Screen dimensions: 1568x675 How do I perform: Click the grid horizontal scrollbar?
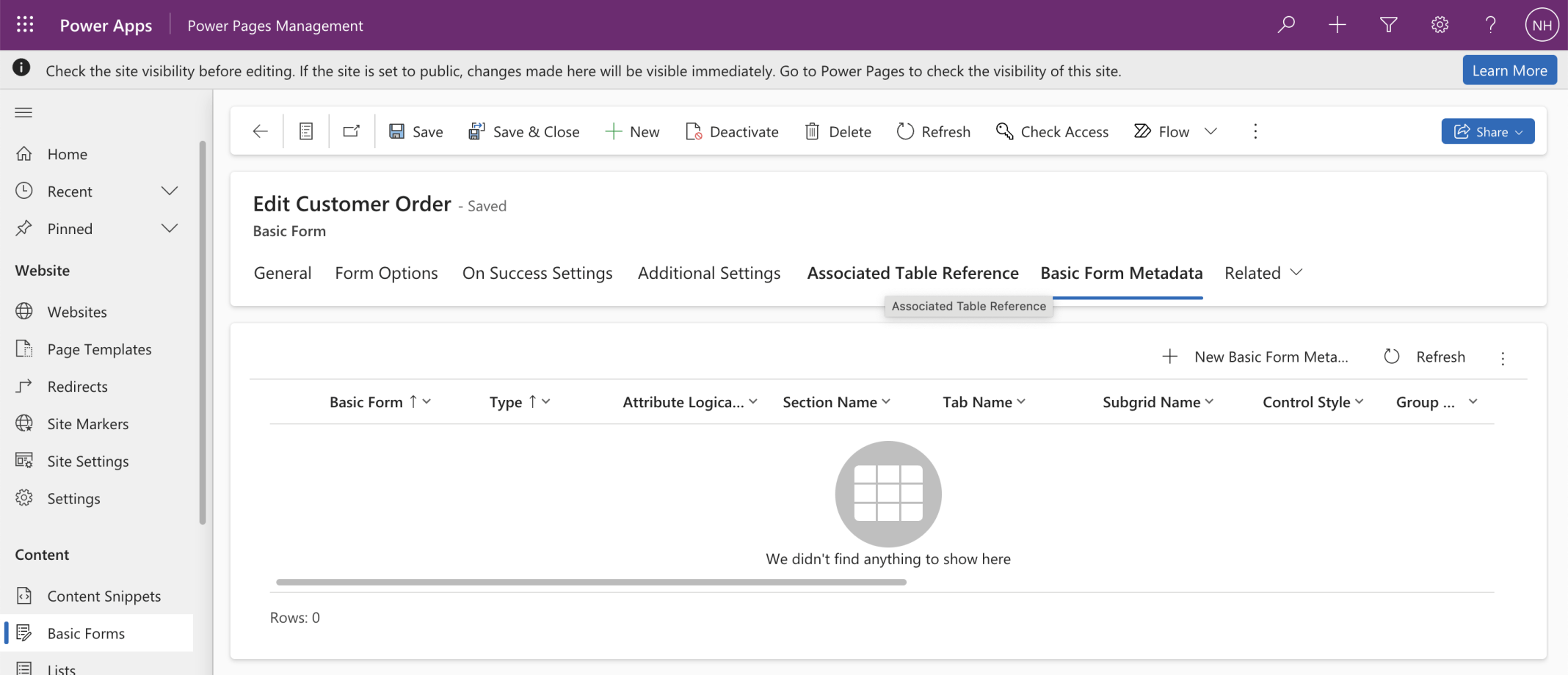coord(591,583)
